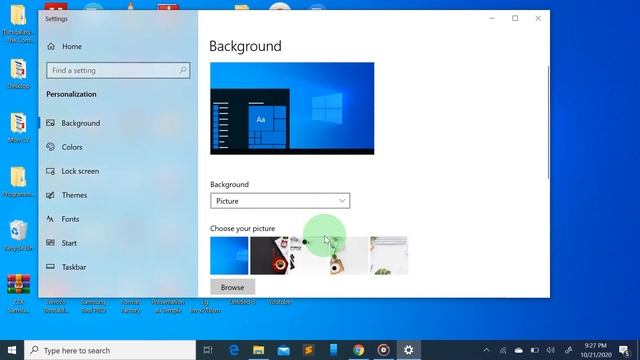Choose the last thumbnail with green plant

click(x=389, y=256)
